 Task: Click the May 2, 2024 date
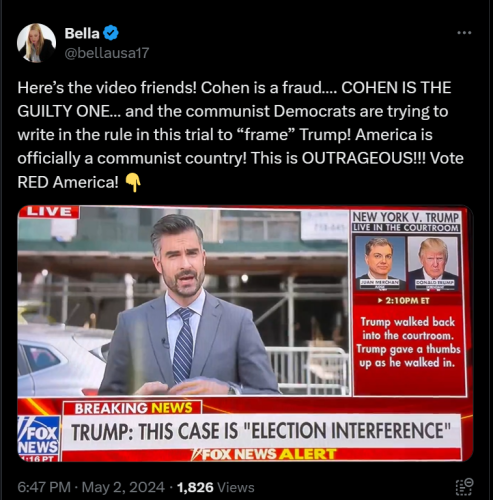123,487
